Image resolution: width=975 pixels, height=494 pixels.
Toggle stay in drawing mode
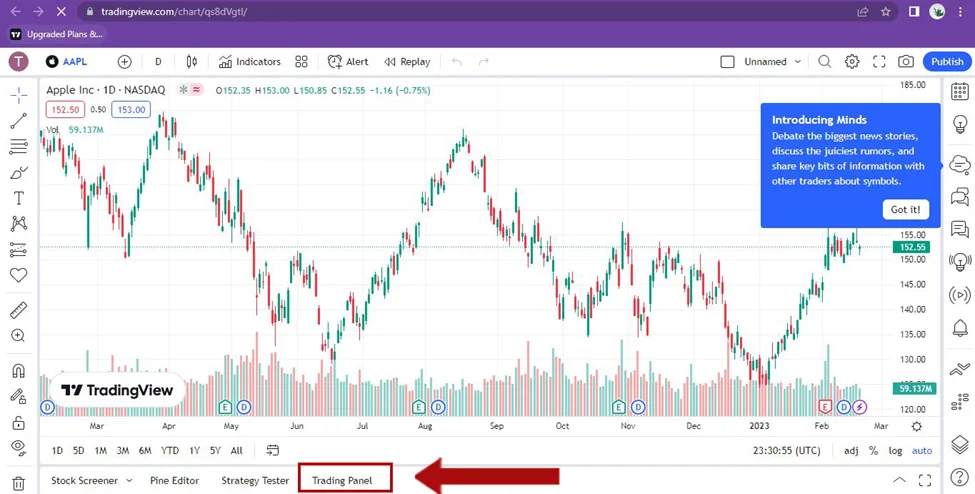(19, 396)
